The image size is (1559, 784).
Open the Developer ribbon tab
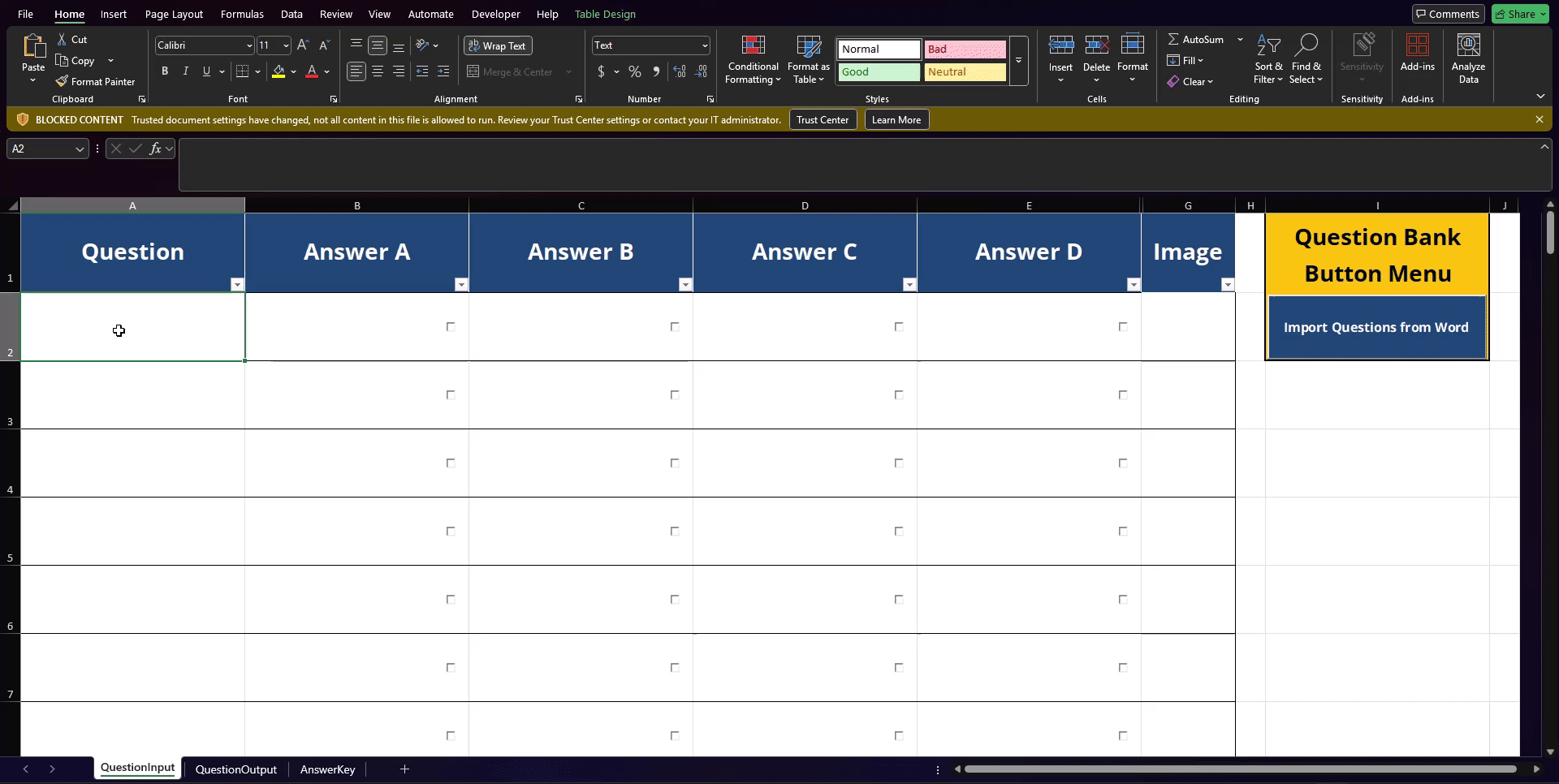[x=495, y=14]
